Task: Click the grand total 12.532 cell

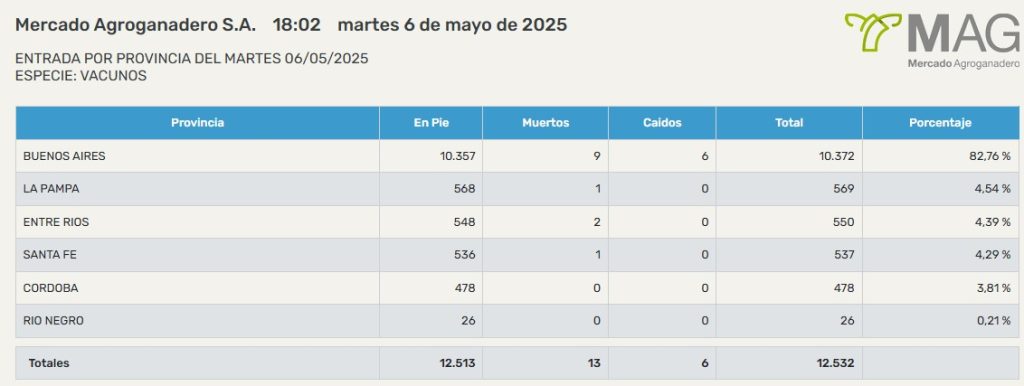Action: (x=789, y=363)
